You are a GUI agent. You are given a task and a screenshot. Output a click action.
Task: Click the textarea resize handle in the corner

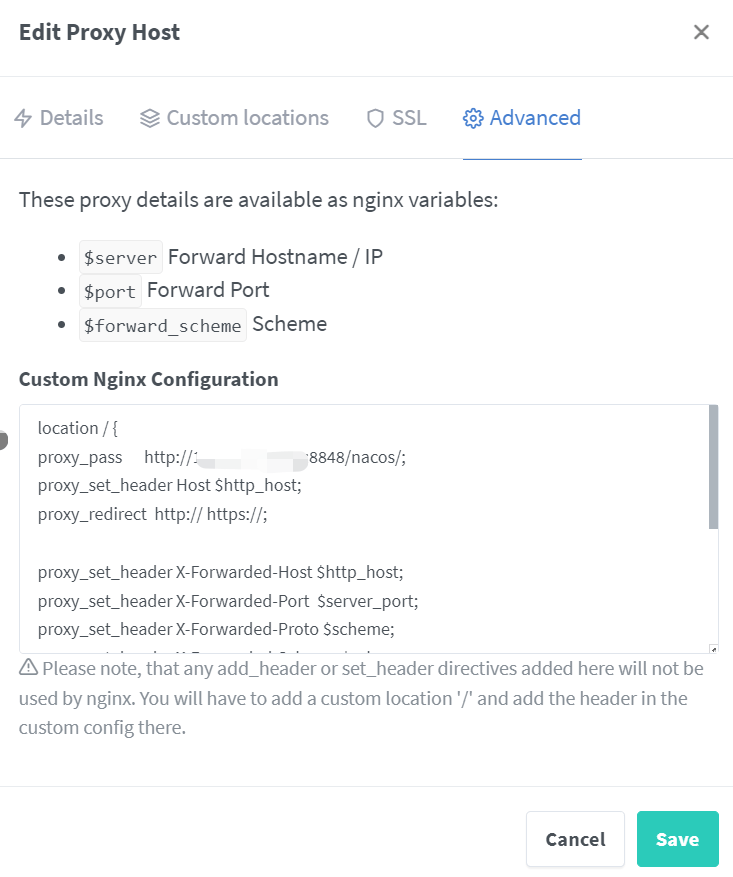point(713,649)
